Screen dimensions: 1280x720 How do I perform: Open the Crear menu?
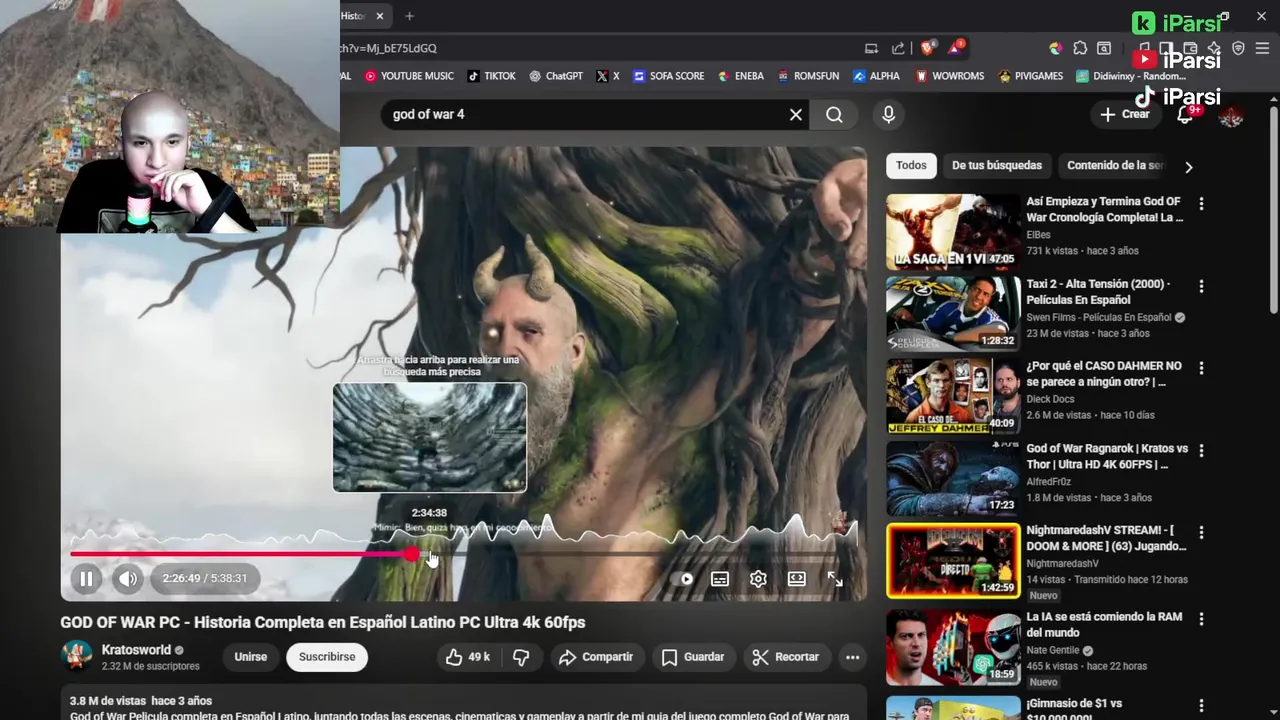tap(1125, 114)
